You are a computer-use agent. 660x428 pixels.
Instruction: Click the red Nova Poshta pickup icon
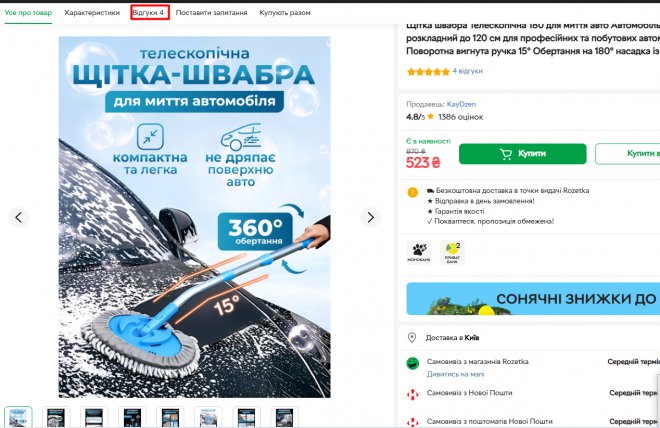point(412,394)
